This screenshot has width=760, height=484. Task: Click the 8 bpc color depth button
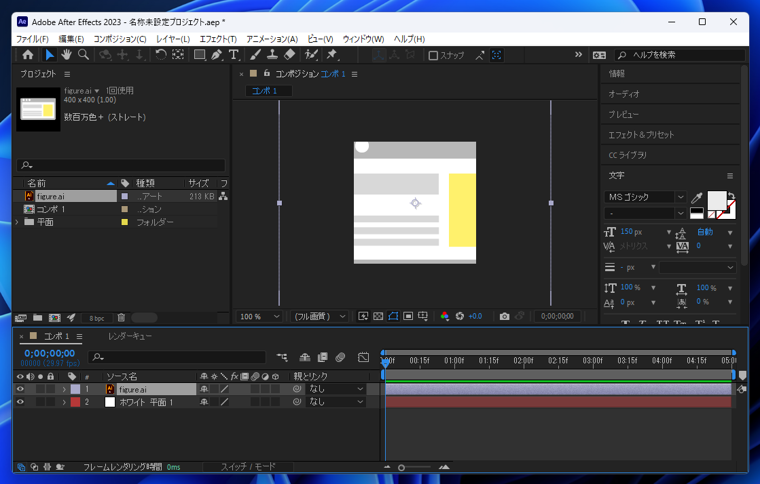(96, 318)
